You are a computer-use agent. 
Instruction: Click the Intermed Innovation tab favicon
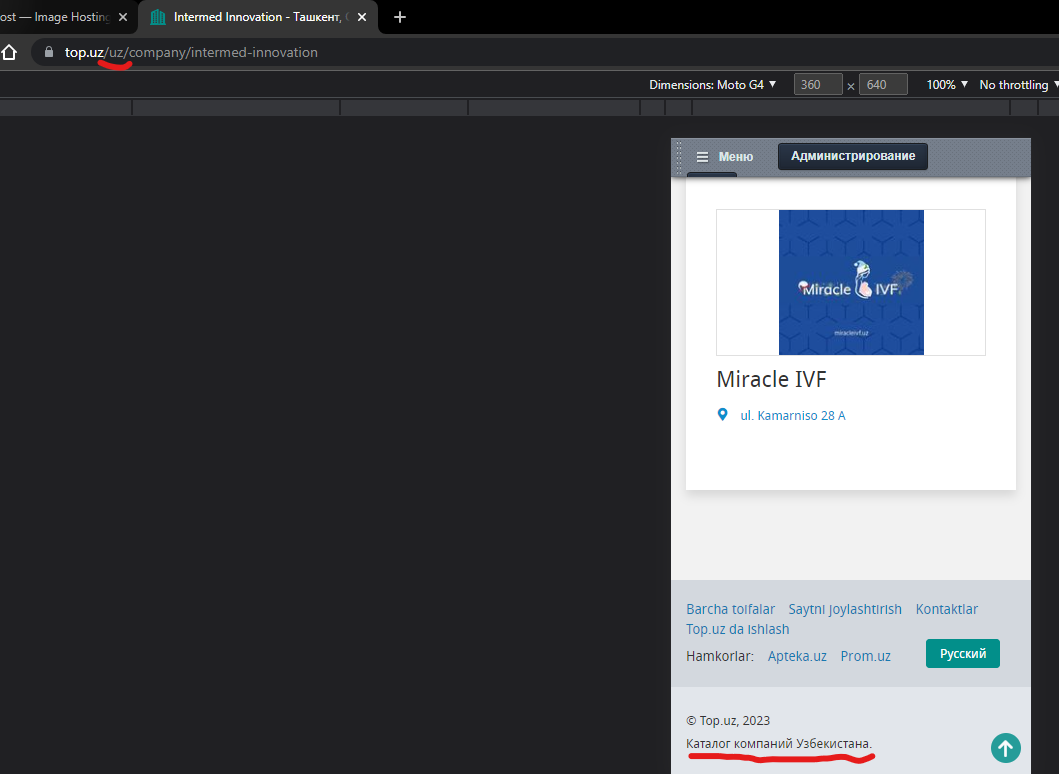tap(158, 17)
